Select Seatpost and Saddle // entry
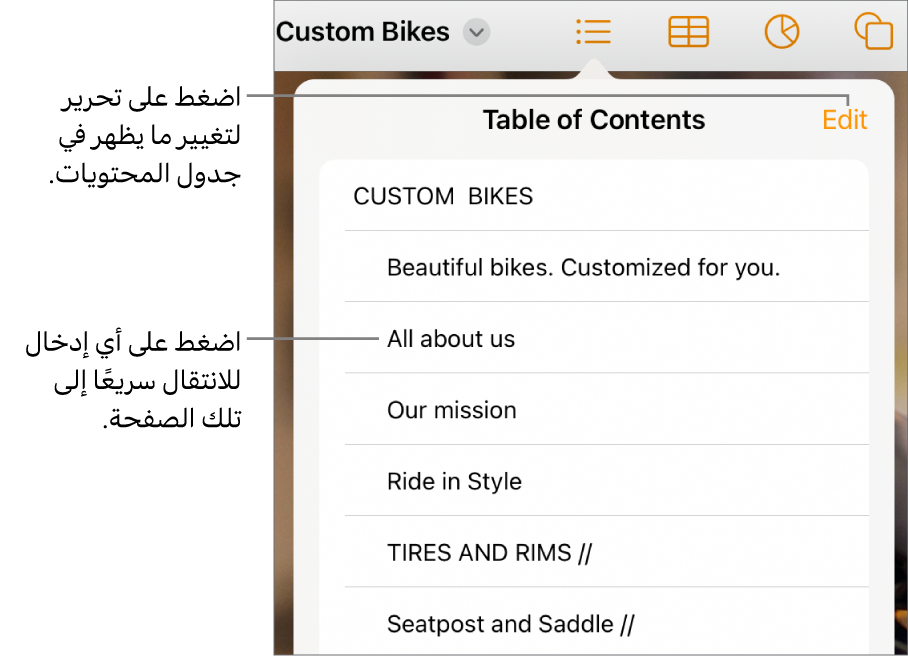 pyautogui.click(x=510, y=625)
